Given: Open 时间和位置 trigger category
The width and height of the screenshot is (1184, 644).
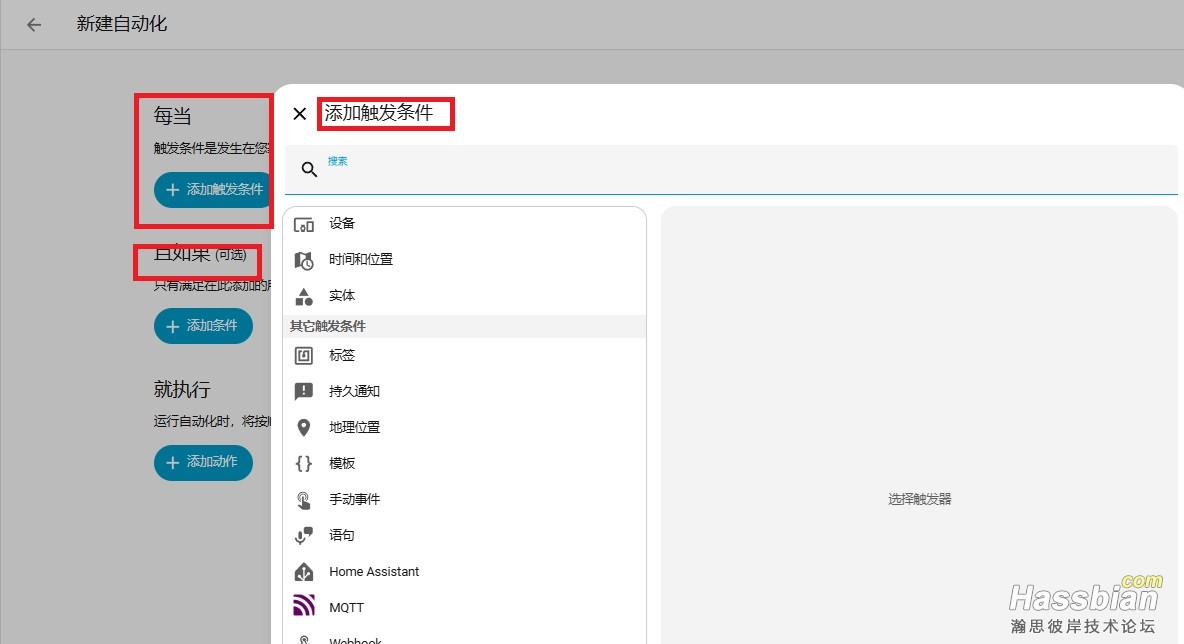Looking at the screenshot, I should (x=360, y=260).
